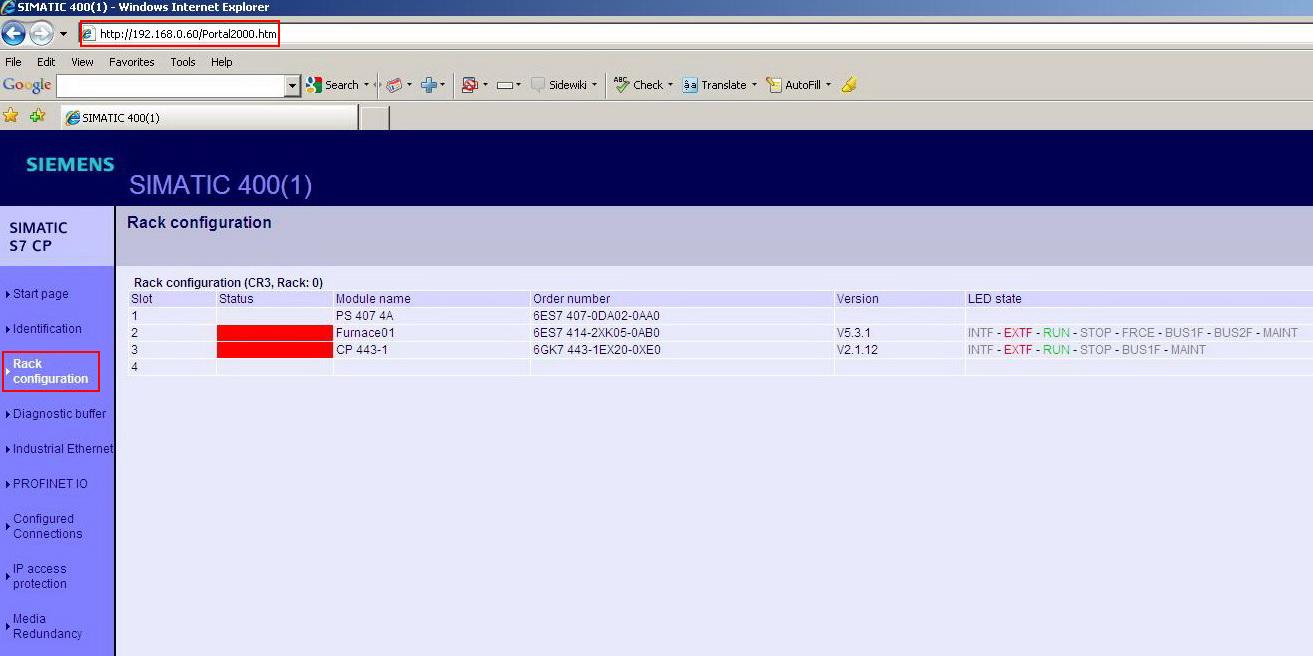
Task: Click the LED state column header
Action: 995,299
